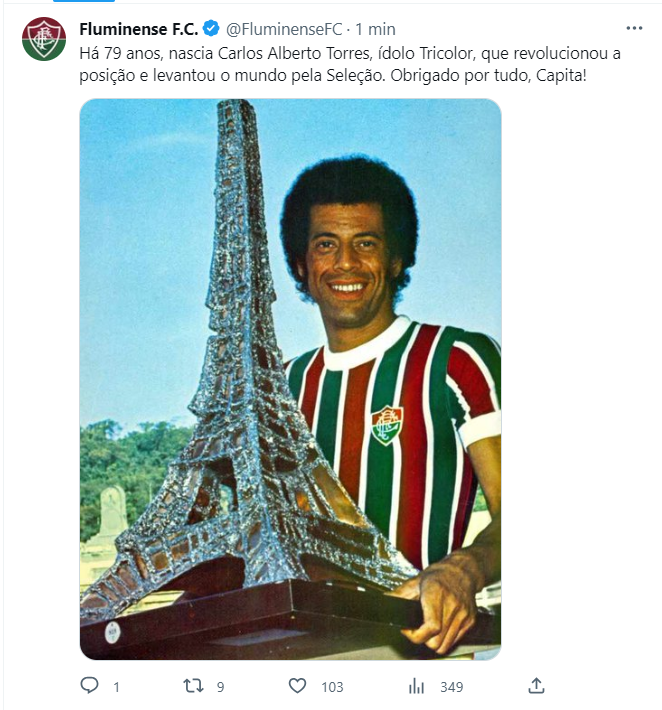Like the tweet with the heart icon
Image resolution: width=662 pixels, height=710 pixels.
pyautogui.click(x=297, y=686)
